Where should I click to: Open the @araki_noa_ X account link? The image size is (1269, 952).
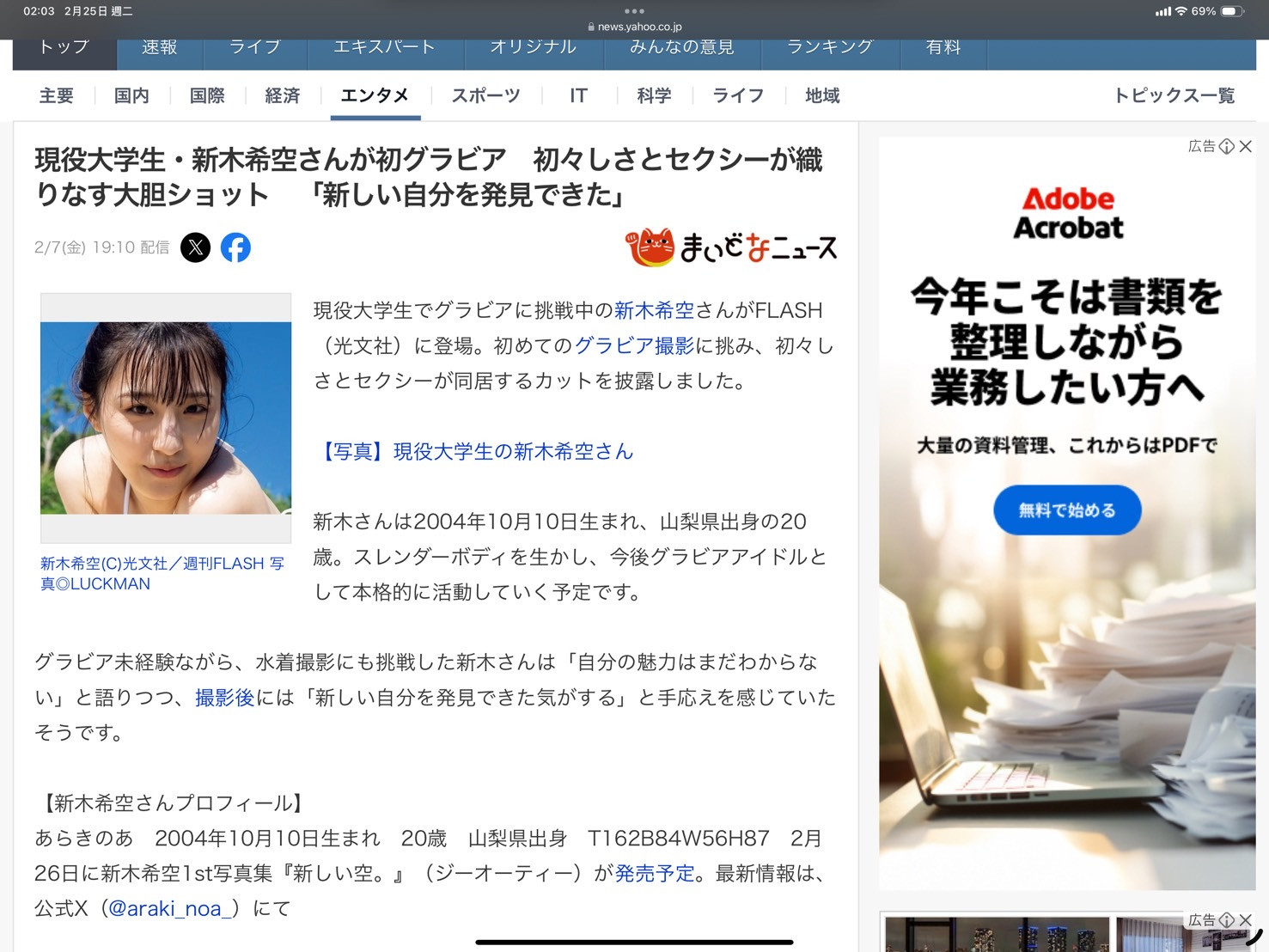[x=168, y=908]
